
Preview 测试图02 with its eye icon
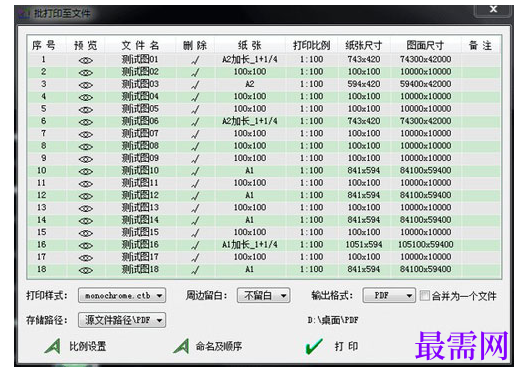(86, 73)
